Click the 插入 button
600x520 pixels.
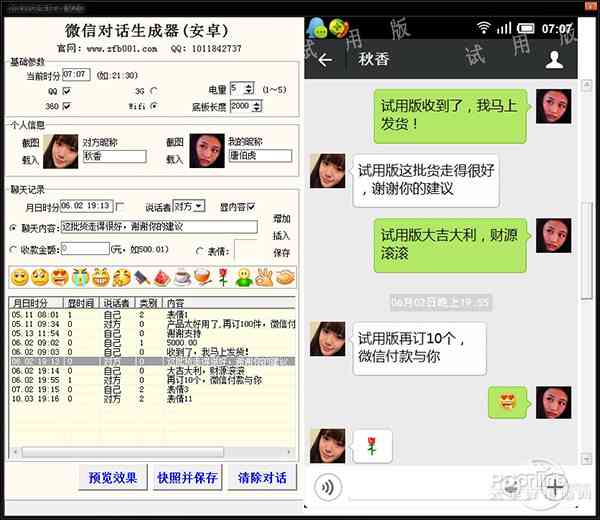[x=282, y=235]
